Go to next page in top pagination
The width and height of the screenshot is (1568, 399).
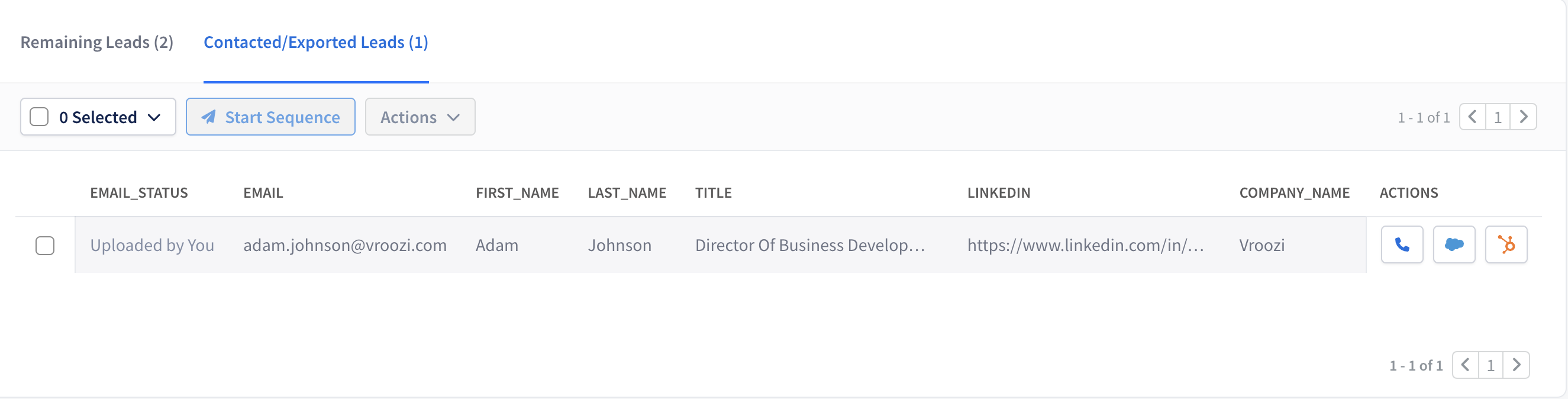pos(1524,117)
